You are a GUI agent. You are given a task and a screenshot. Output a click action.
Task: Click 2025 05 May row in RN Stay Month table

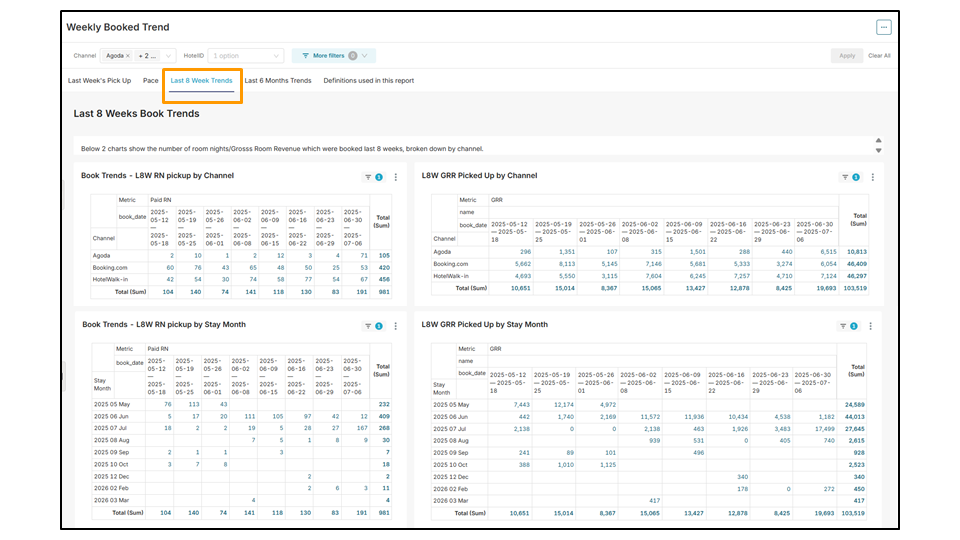(x=241, y=404)
